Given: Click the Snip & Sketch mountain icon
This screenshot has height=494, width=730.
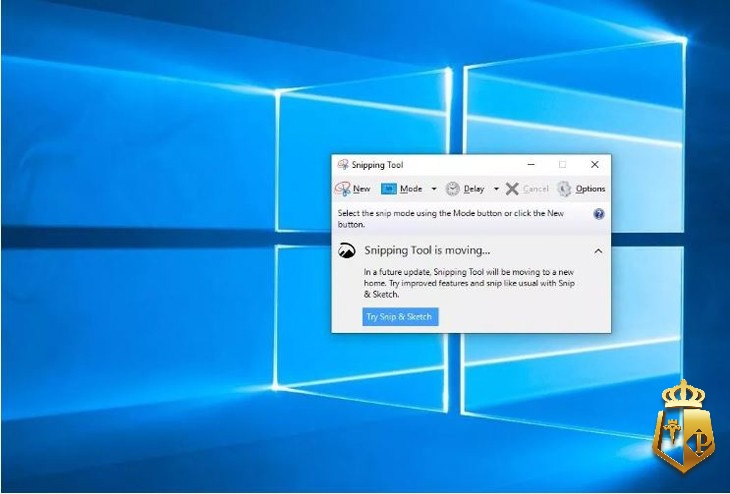Looking at the screenshot, I should [x=347, y=250].
